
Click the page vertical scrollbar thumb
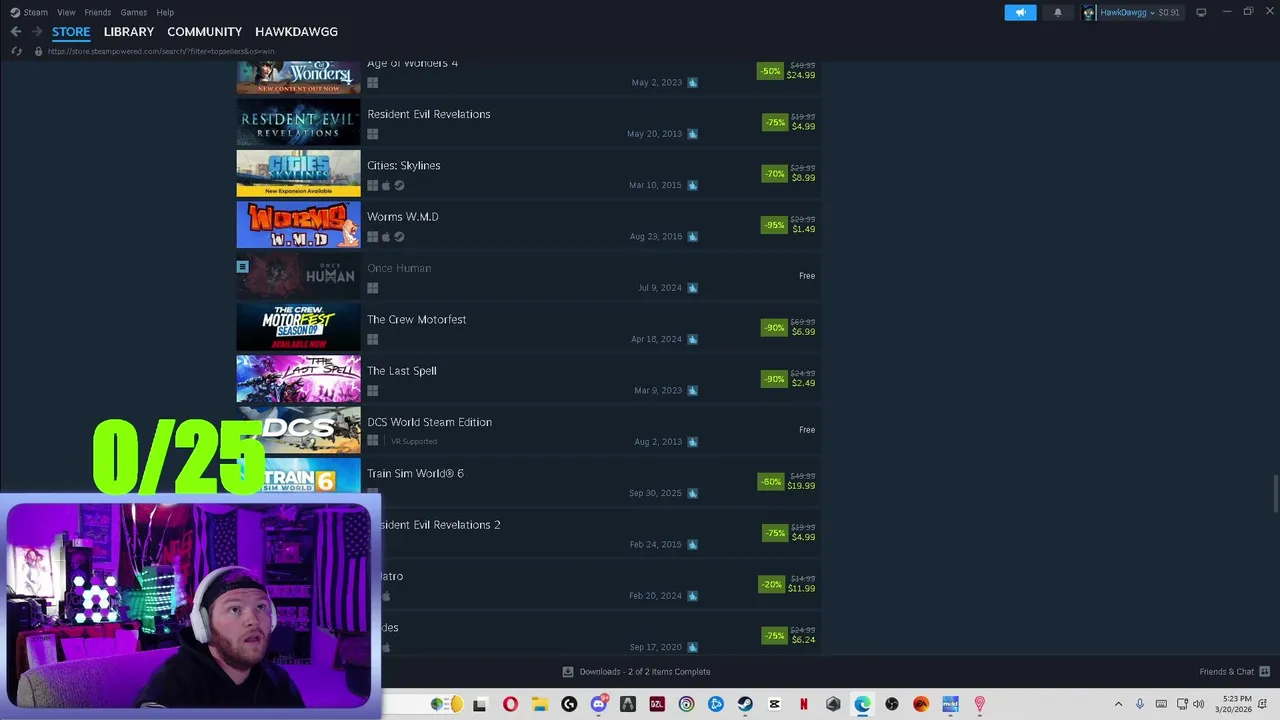tap(1274, 492)
